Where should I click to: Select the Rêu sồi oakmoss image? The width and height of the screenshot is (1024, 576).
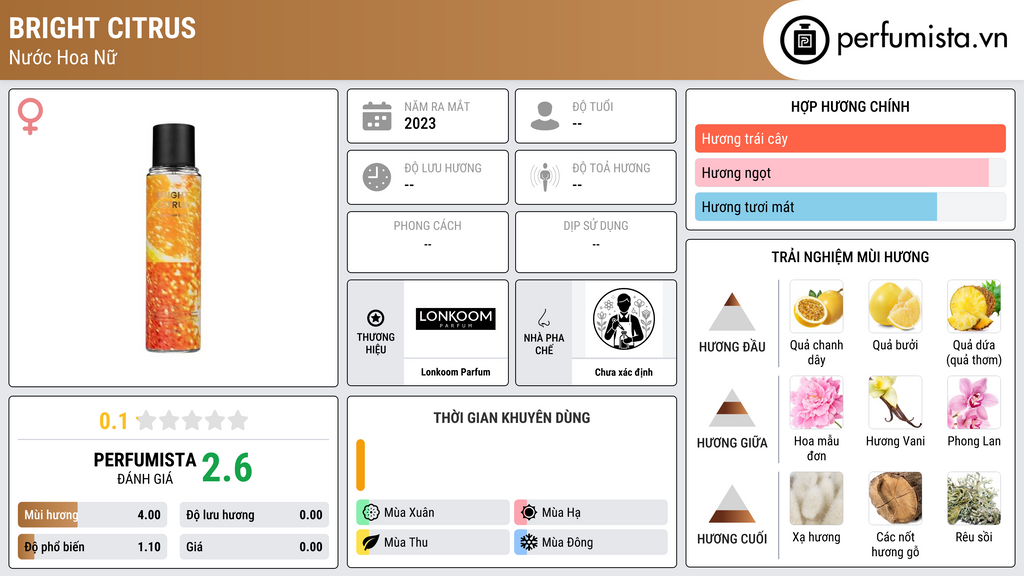[x=974, y=498]
